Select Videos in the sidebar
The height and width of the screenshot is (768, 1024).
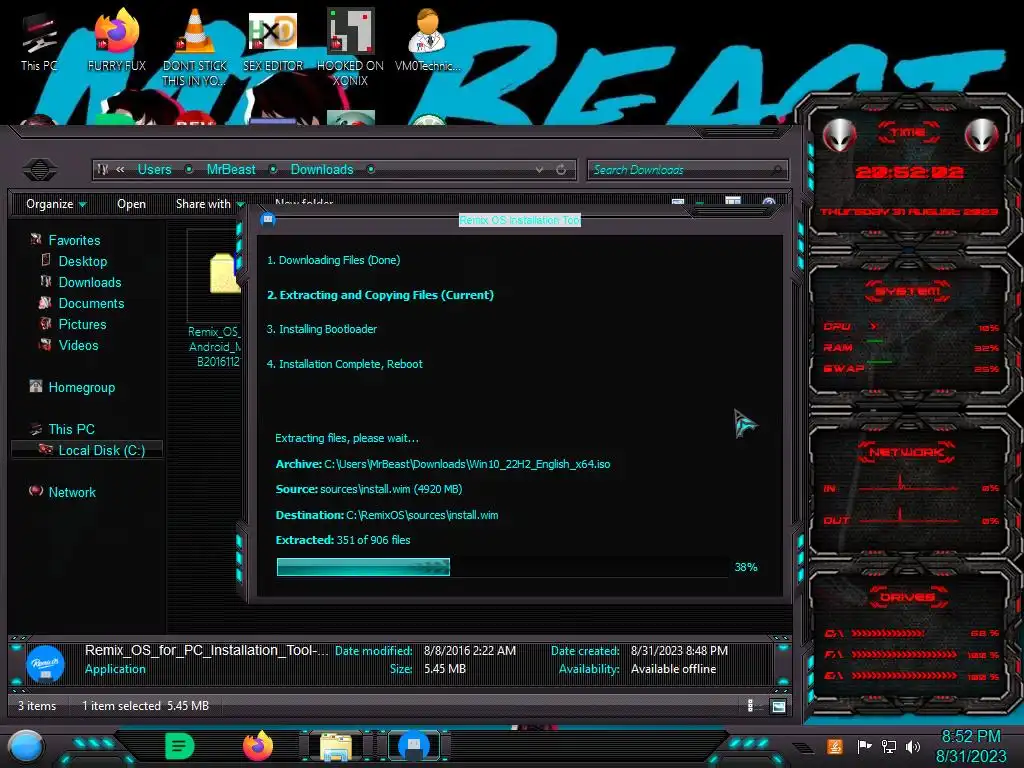coord(78,345)
